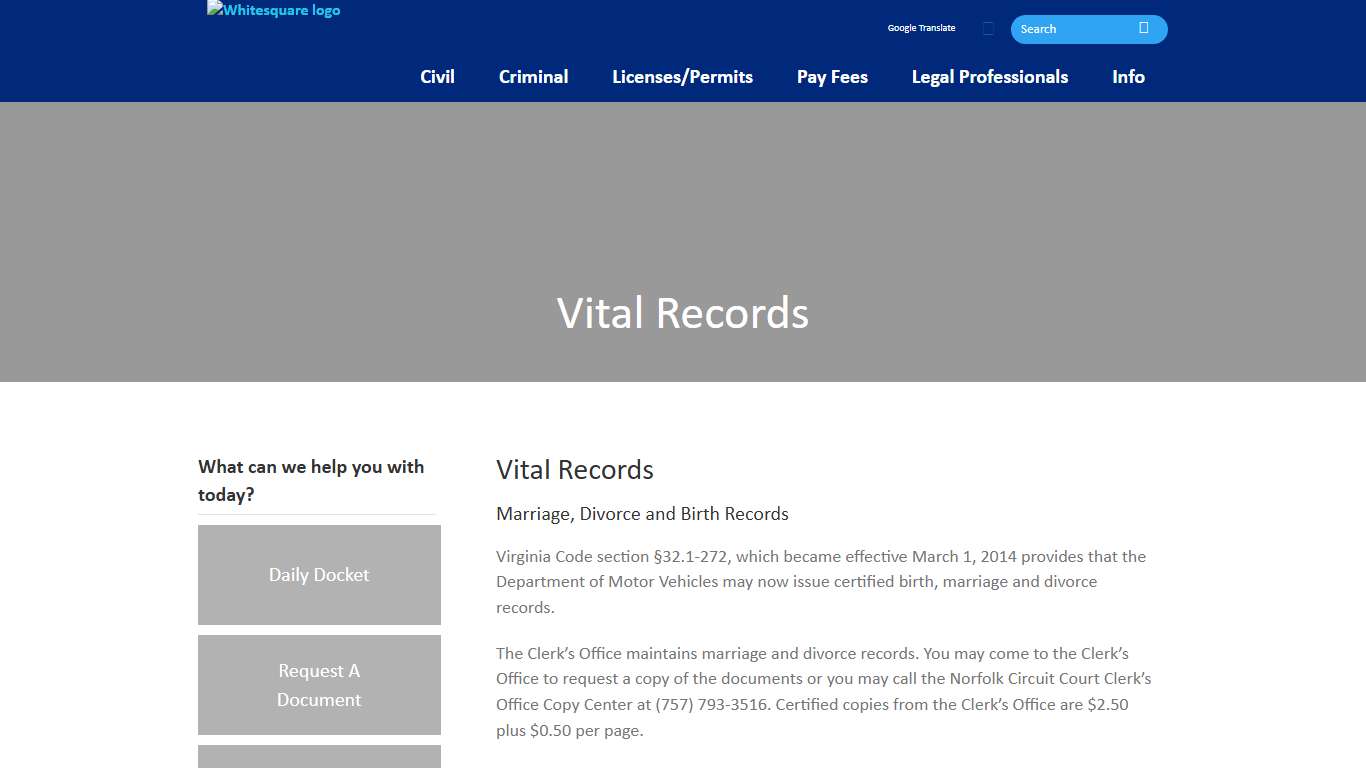Image resolution: width=1366 pixels, height=768 pixels.
Task: Open the Pay Fees page
Action: point(832,77)
